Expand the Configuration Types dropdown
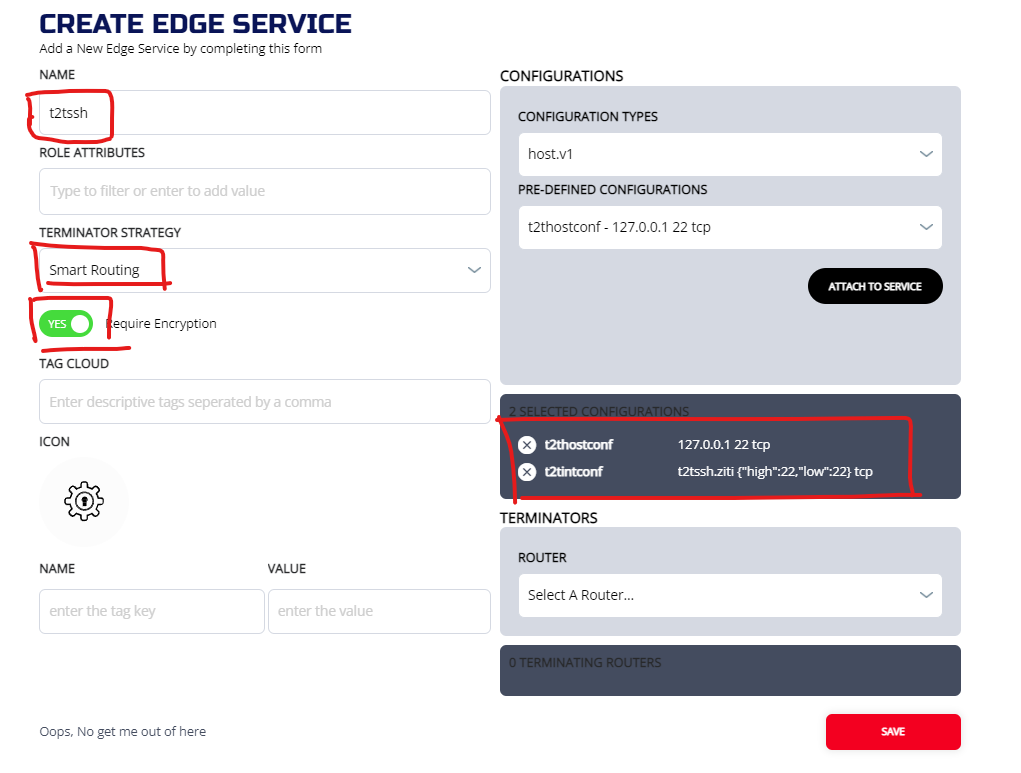The height and width of the screenshot is (773, 1021). click(x=729, y=154)
